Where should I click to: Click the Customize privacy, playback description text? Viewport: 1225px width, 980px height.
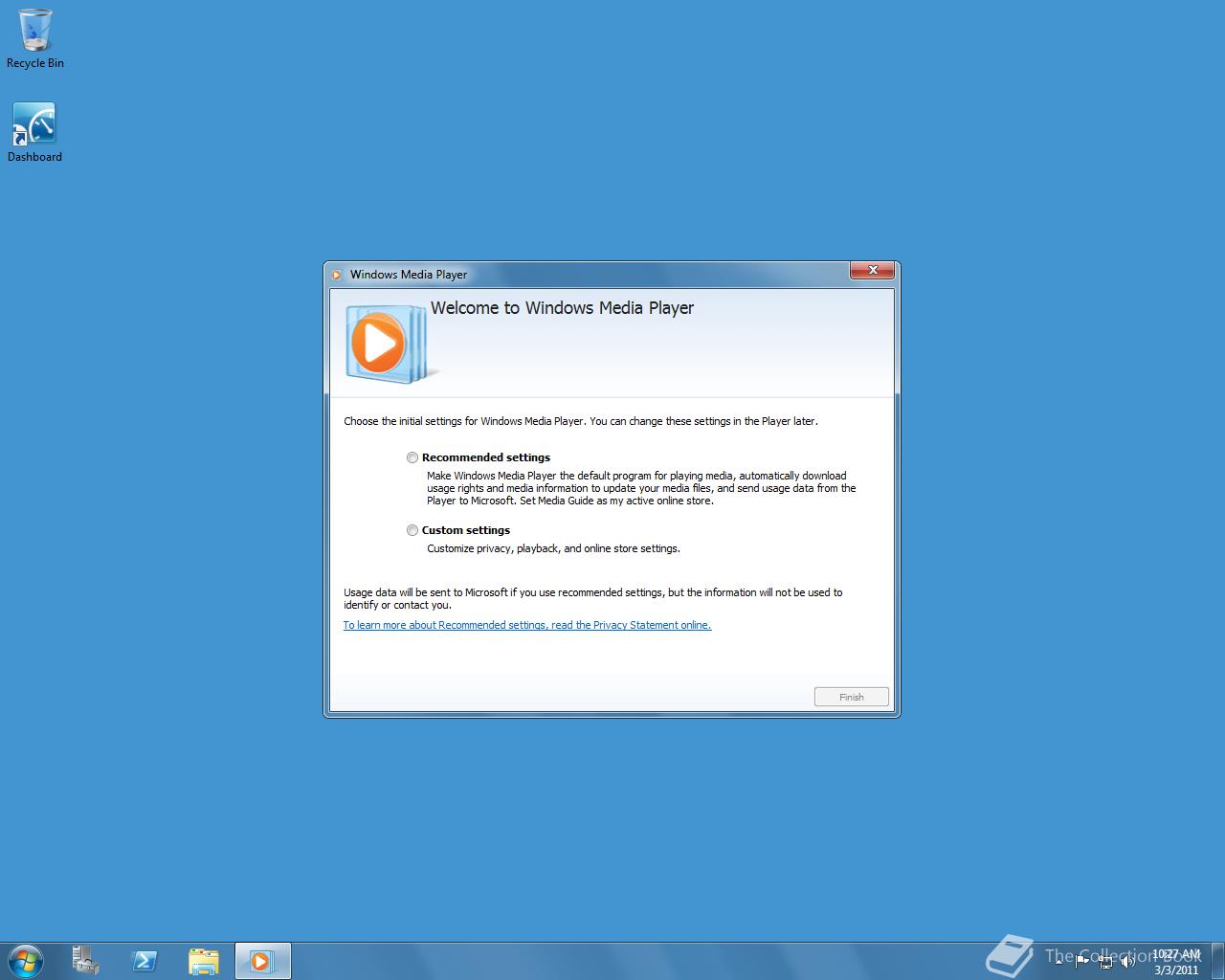point(553,548)
